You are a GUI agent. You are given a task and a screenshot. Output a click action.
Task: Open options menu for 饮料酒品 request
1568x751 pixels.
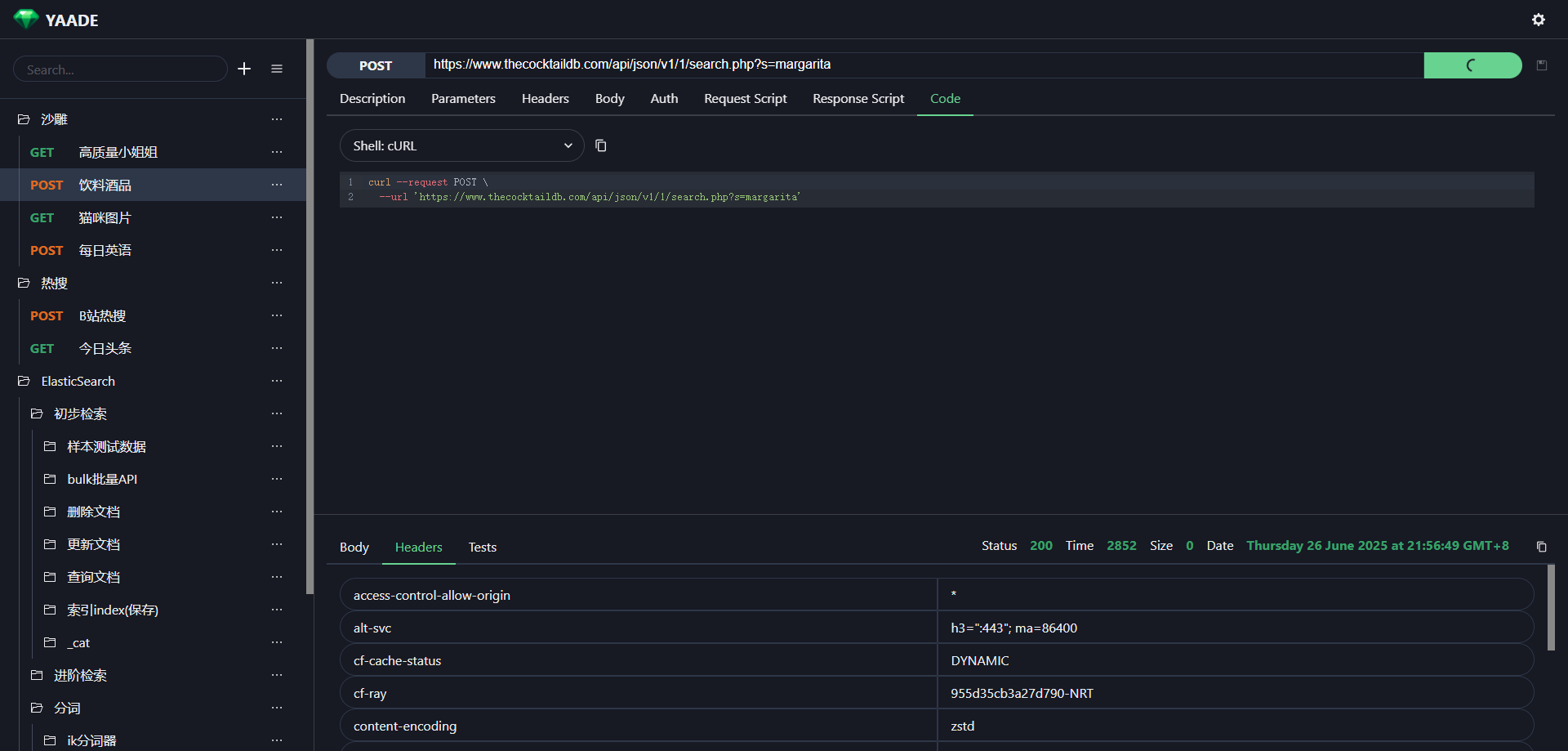277,186
